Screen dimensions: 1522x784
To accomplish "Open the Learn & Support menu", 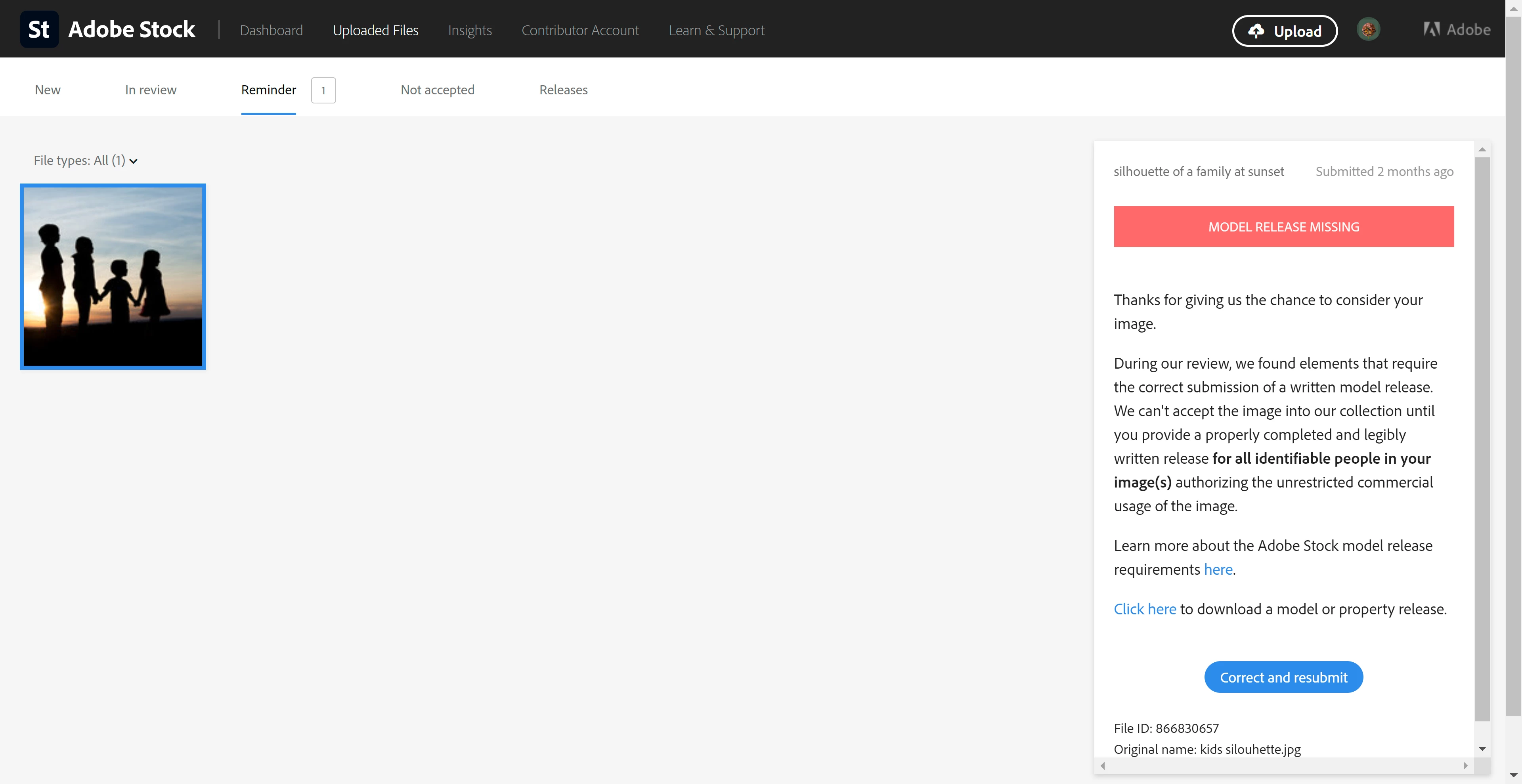I will (716, 30).
